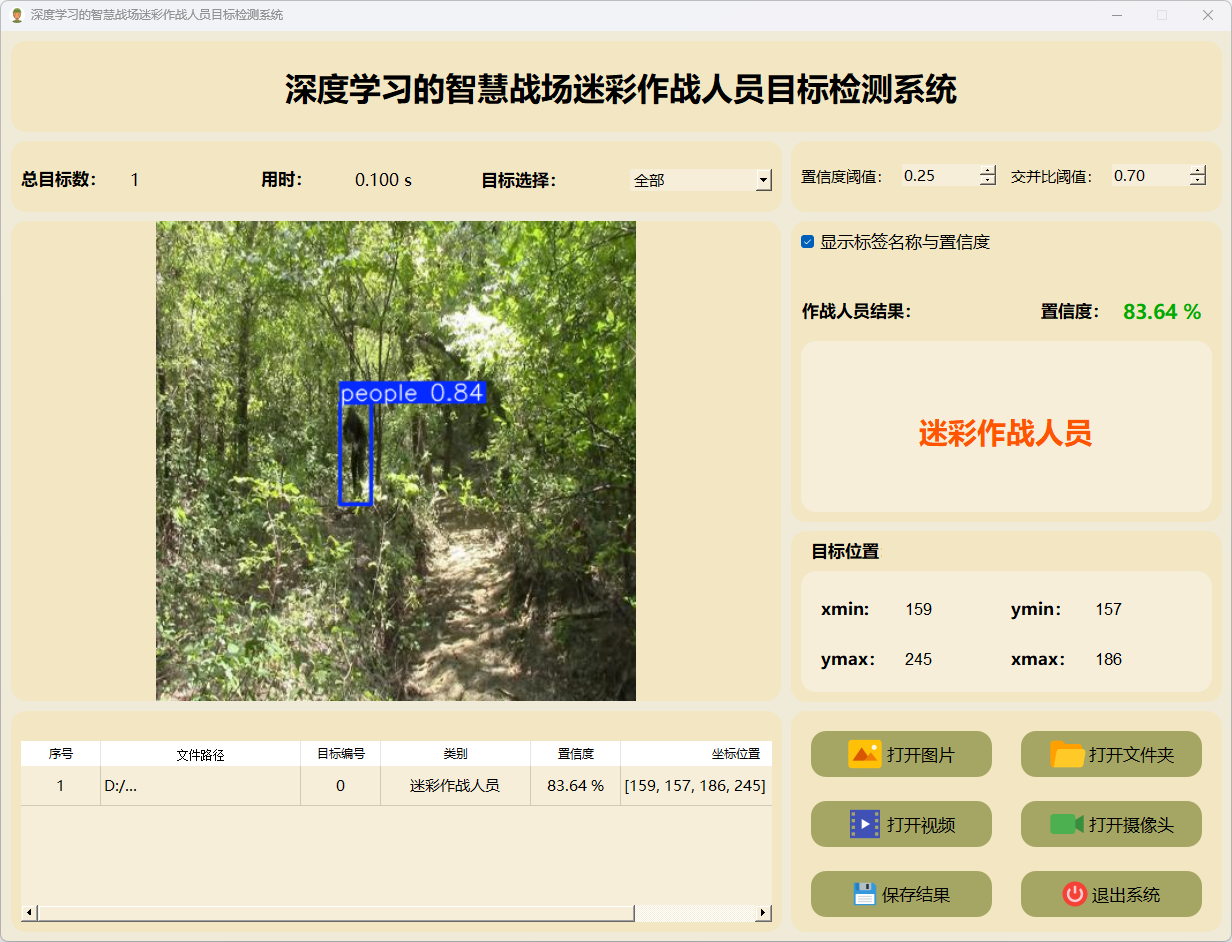Click the film strip icon for Open Video
The image size is (1232, 942).
point(864,824)
